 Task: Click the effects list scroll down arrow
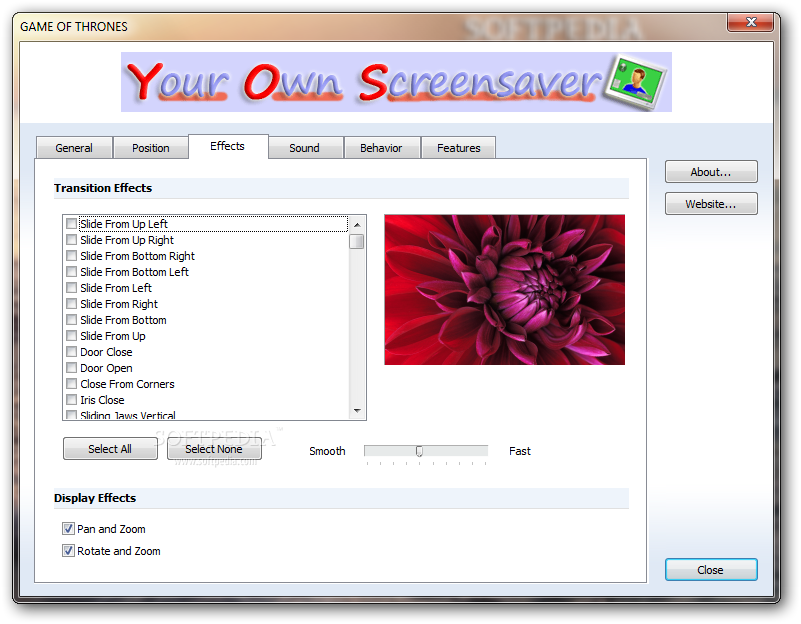[x=357, y=411]
